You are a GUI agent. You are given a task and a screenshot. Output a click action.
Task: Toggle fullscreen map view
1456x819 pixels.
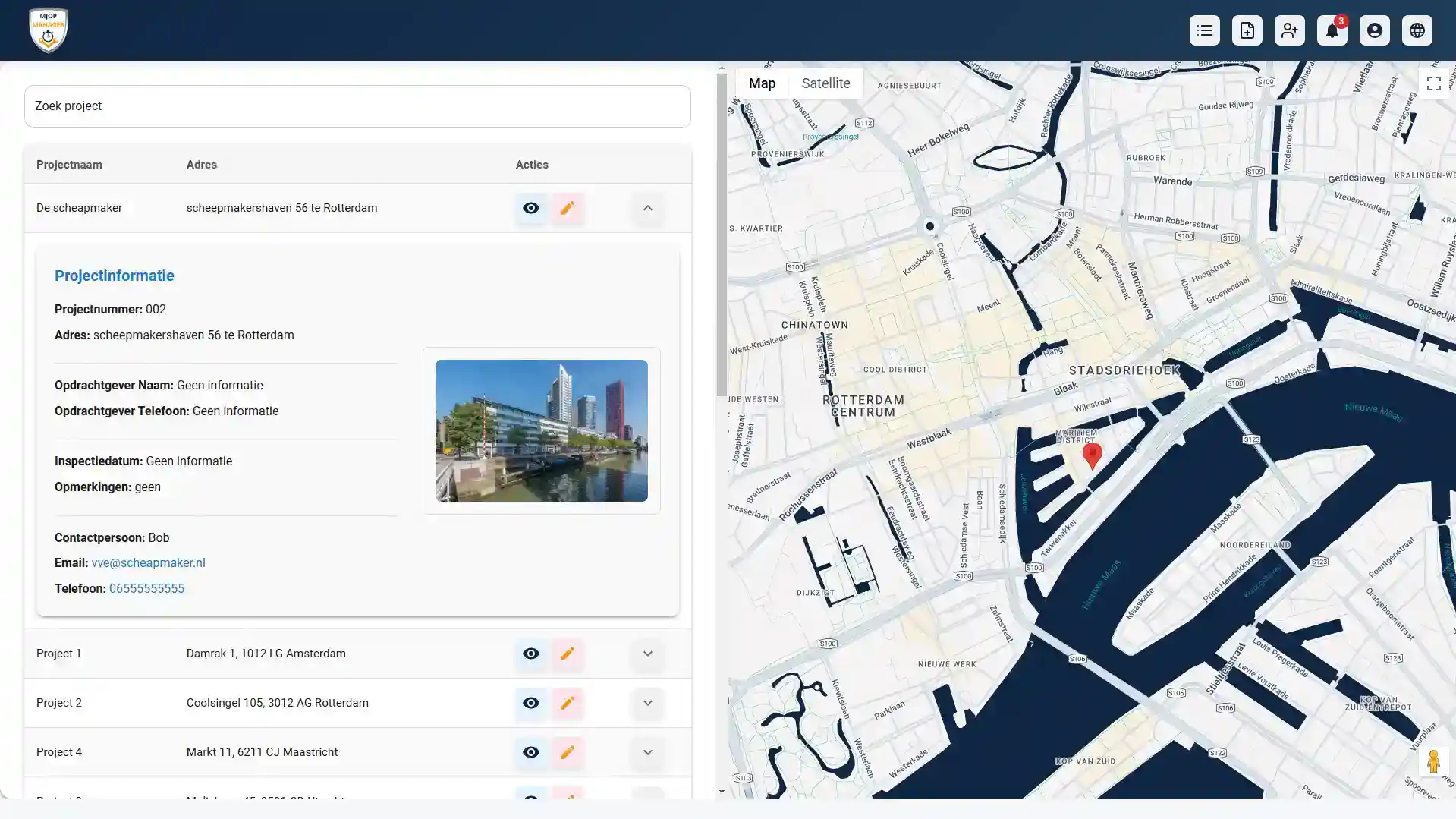click(1433, 83)
